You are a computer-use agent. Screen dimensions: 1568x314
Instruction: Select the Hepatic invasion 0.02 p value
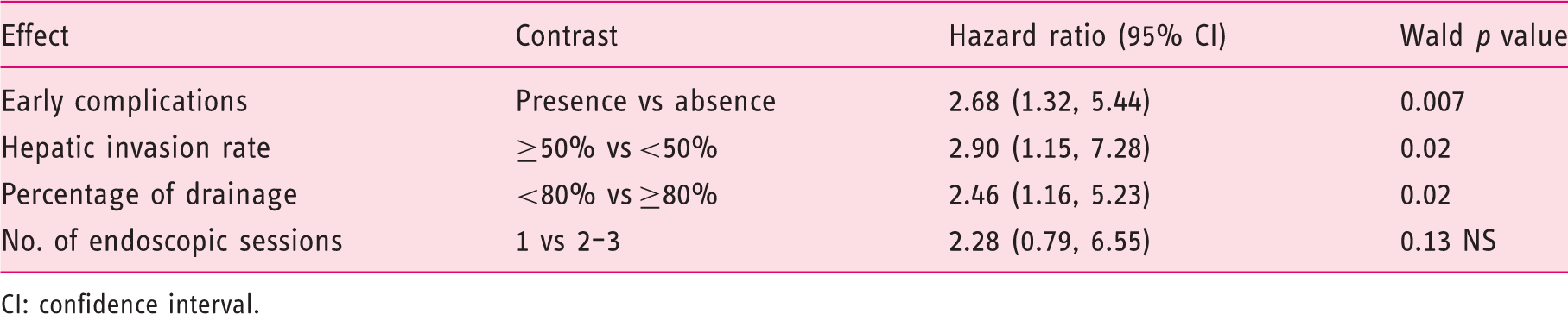(1425, 148)
